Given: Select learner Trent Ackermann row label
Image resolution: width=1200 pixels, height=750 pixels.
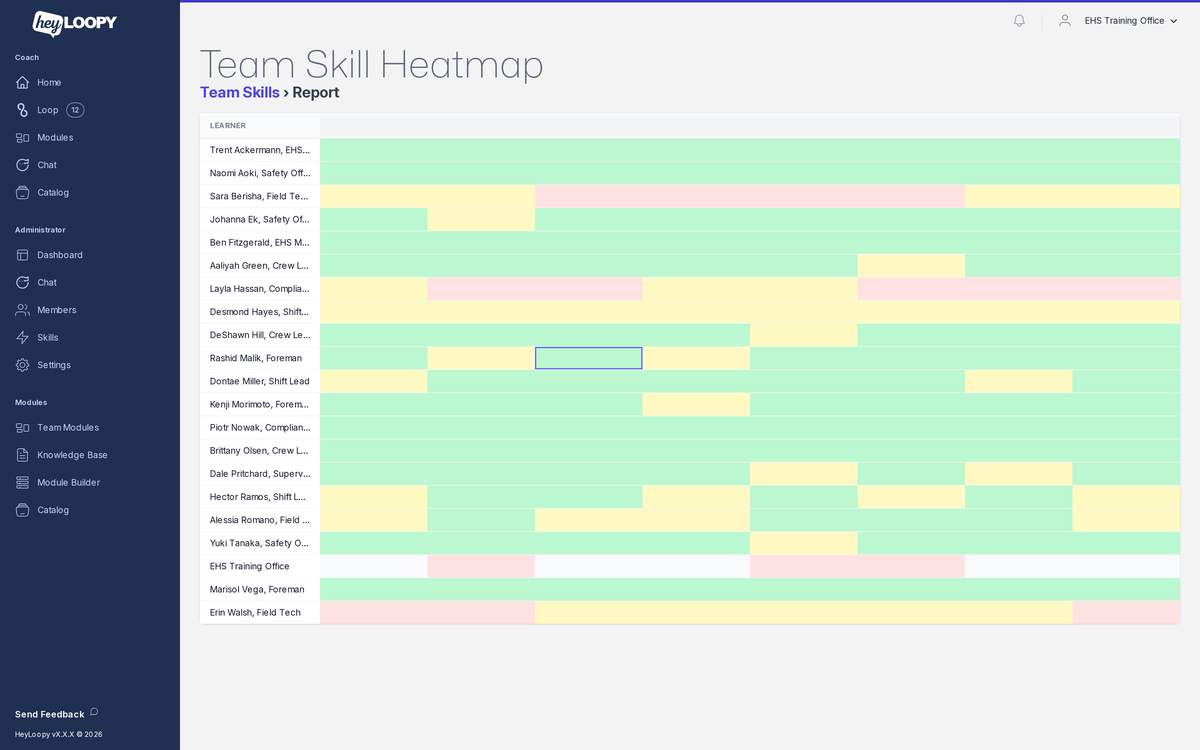Looking at the screenshot, I should click(x=260, y=150).
